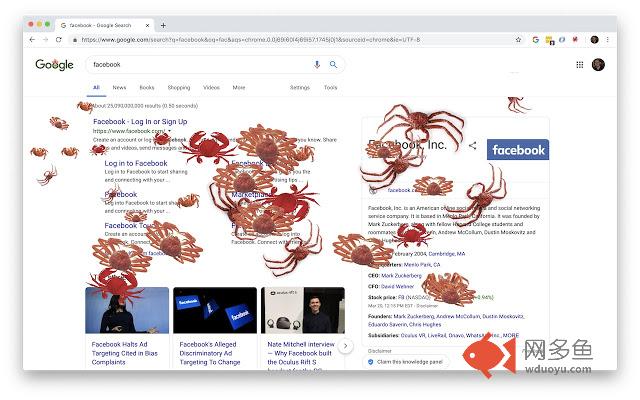
Task: Reload the page with the refresh icon
Action: pos(59,40)
